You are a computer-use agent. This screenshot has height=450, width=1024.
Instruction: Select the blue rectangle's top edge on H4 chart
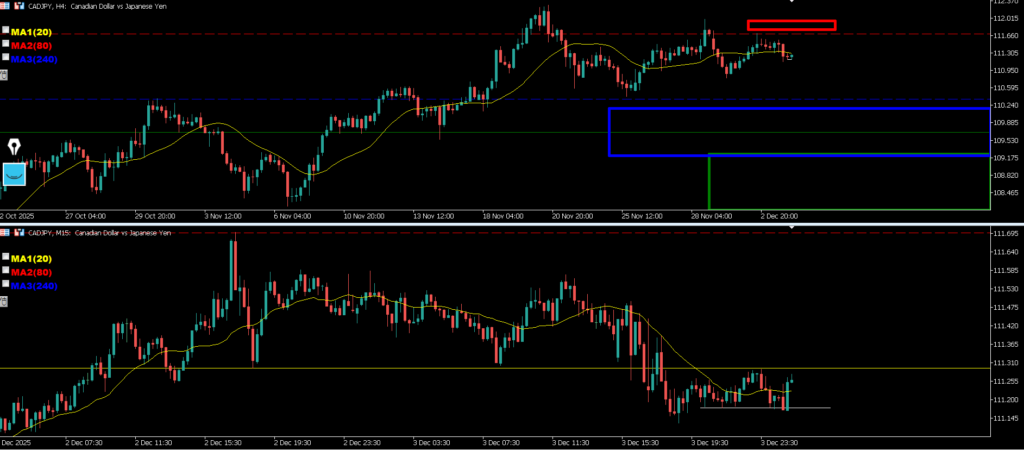(x=800, y=108)
